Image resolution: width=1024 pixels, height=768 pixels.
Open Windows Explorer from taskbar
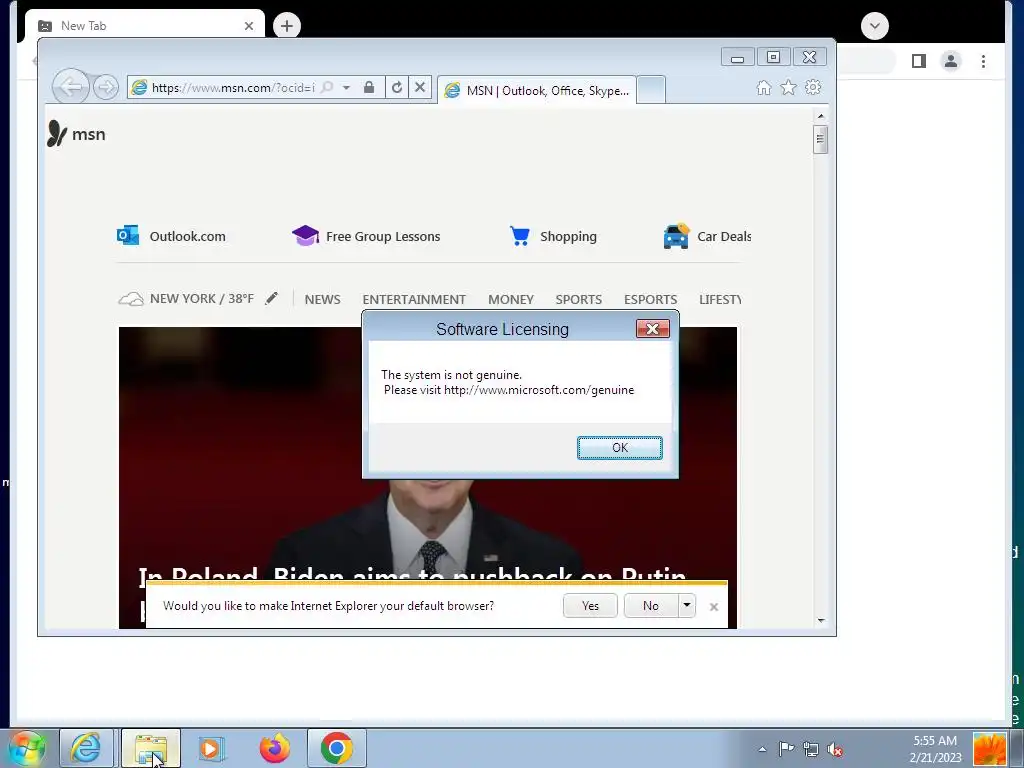pyautogui.click(x=150, y=748)
